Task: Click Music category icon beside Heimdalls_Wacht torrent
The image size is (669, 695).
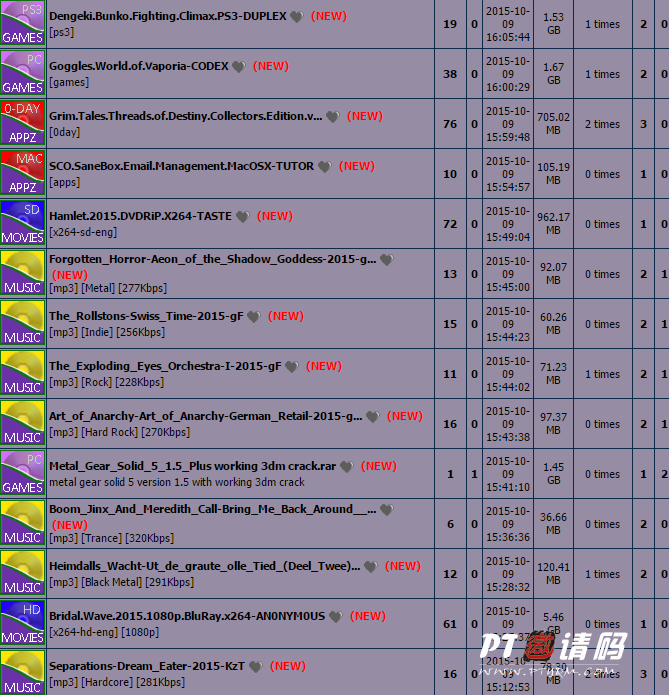Action: tap(23, 573)
